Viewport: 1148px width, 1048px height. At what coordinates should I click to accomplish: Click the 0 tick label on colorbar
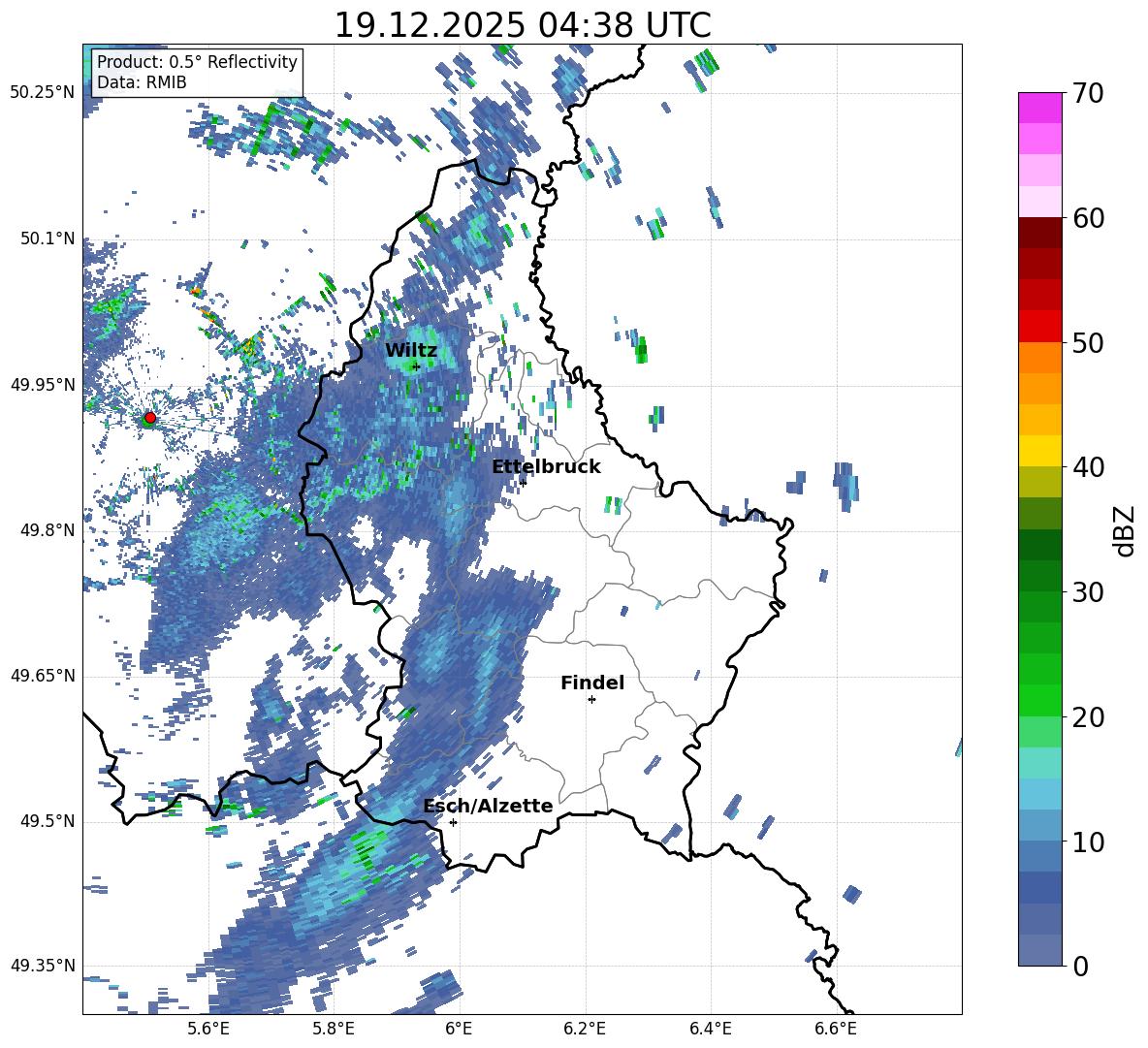[1080, 966]
